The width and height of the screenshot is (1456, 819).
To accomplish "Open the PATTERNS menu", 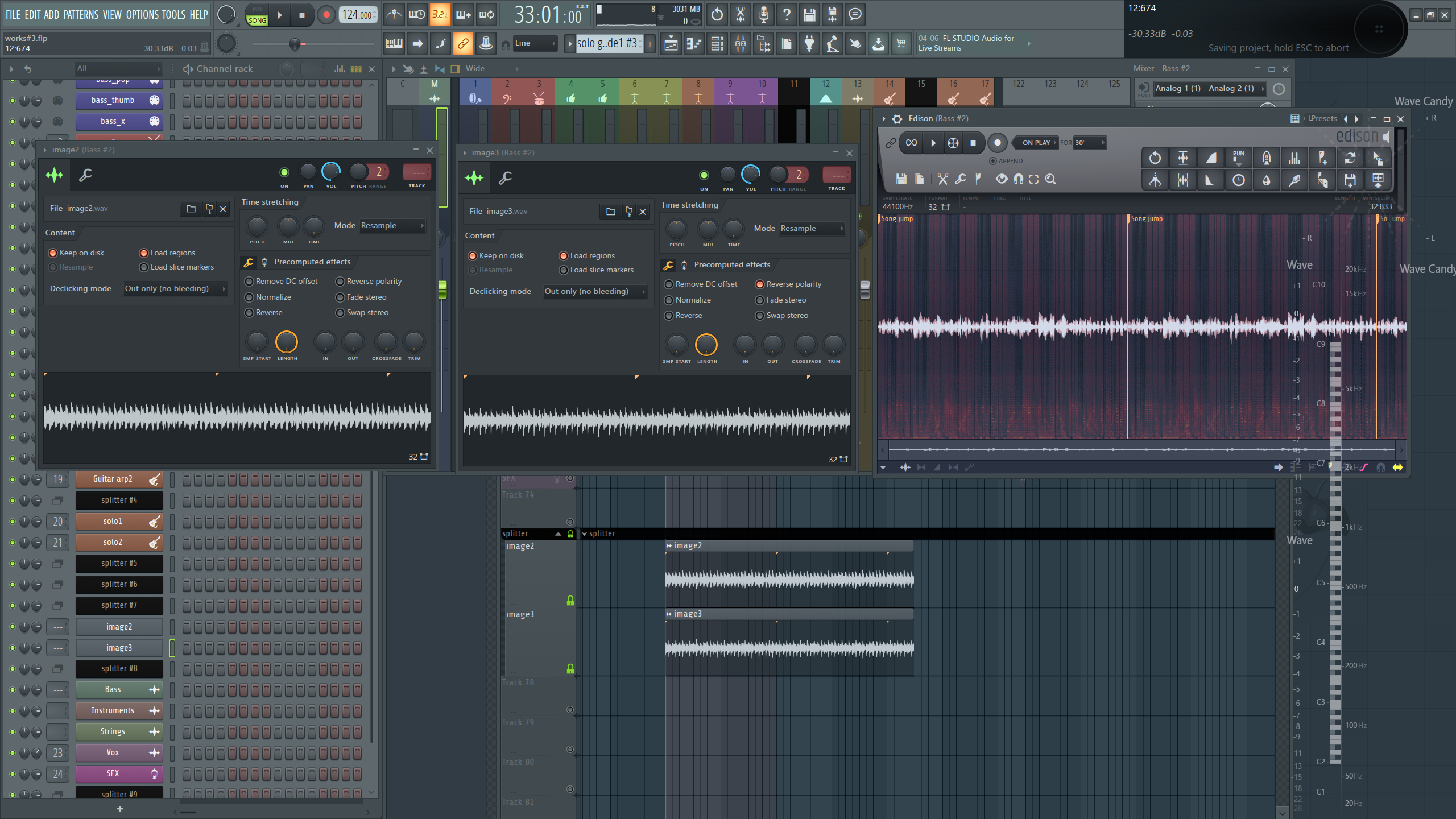I will click(x=81, y=15).
